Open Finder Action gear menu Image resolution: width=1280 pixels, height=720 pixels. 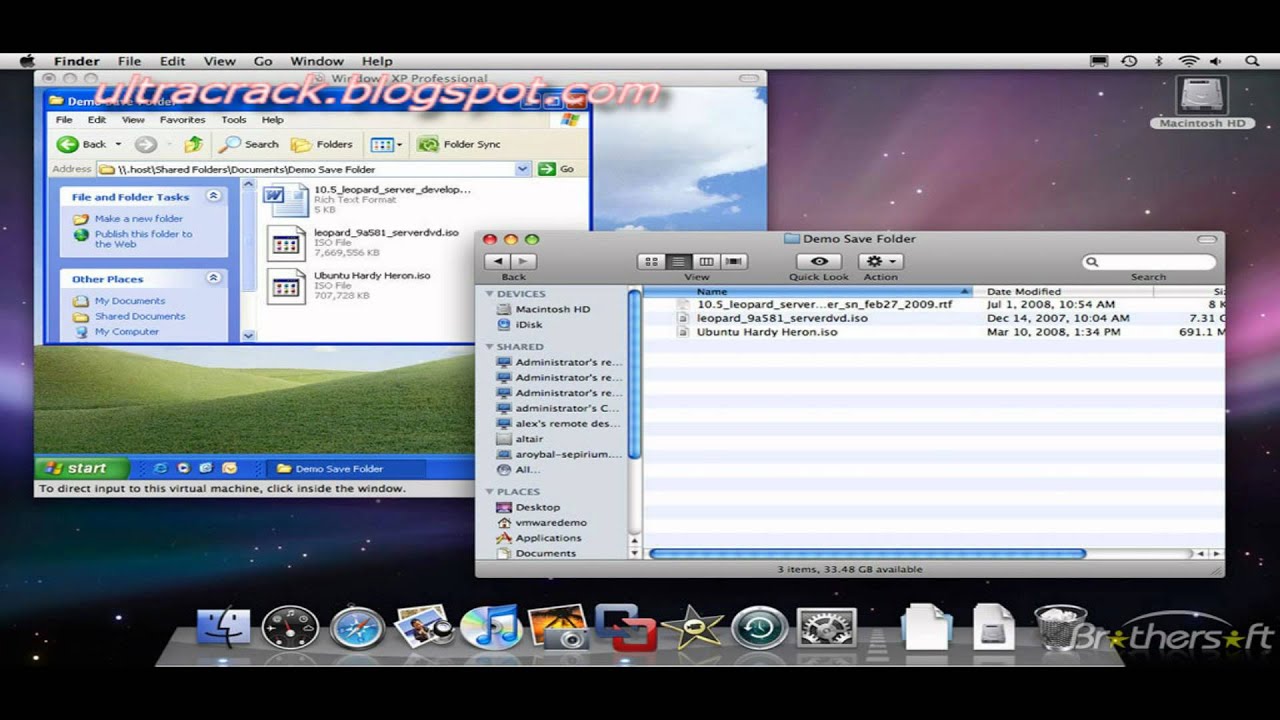click(880, 262)
